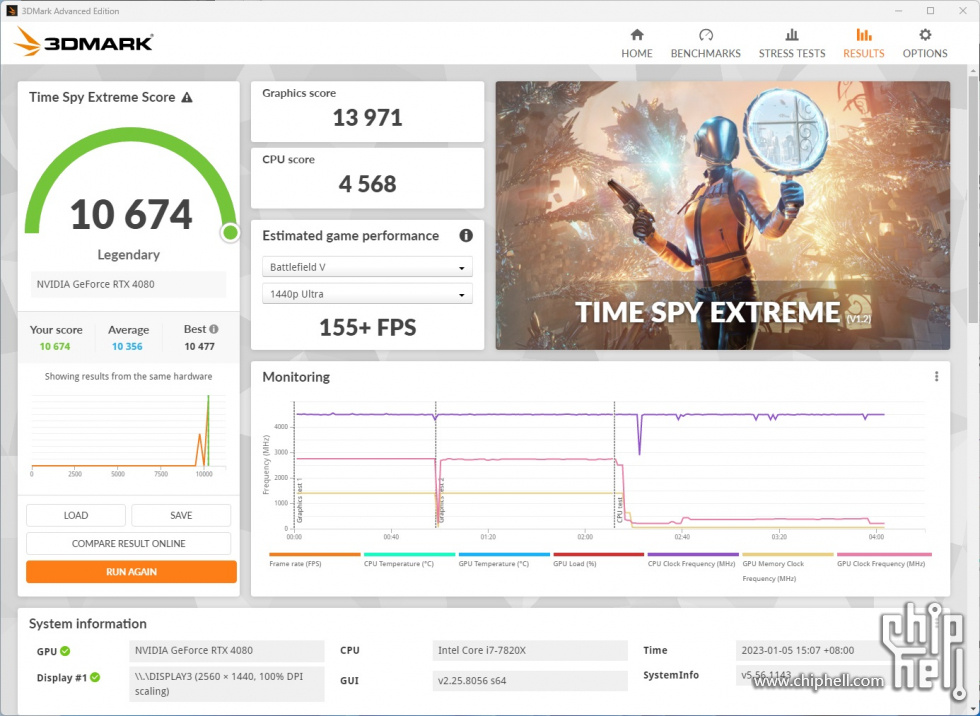The height and width of the screenshot is (716, 980).
Task: Toggle the GPU Temperature legend color
Action: [x=504, y=554]
